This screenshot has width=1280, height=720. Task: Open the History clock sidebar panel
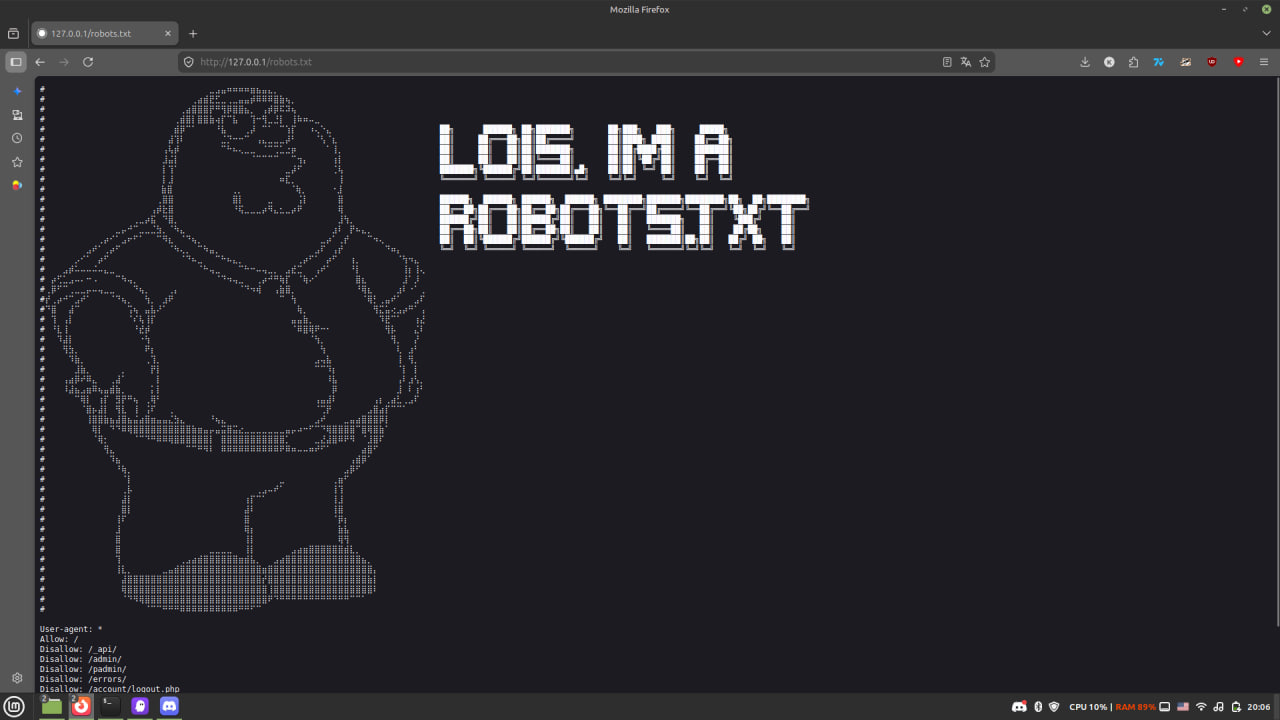pyautogui.click(x=17, y=139)
